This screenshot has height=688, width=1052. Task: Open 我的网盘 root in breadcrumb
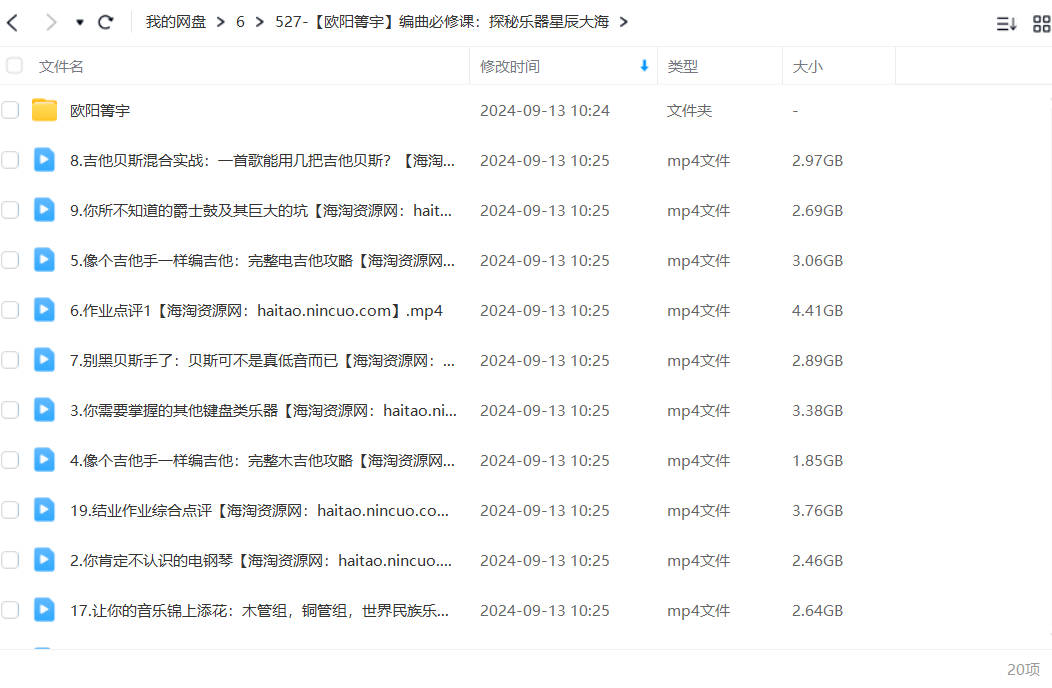tap(176, 22)
